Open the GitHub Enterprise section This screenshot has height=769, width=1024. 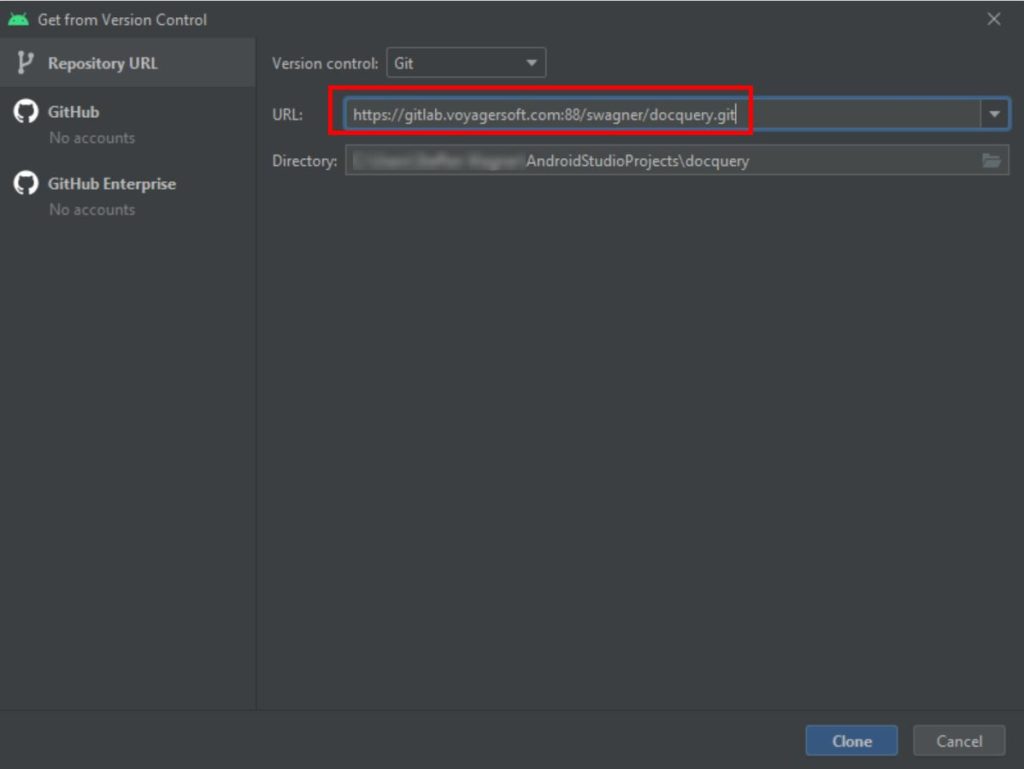tap(111, 184)
